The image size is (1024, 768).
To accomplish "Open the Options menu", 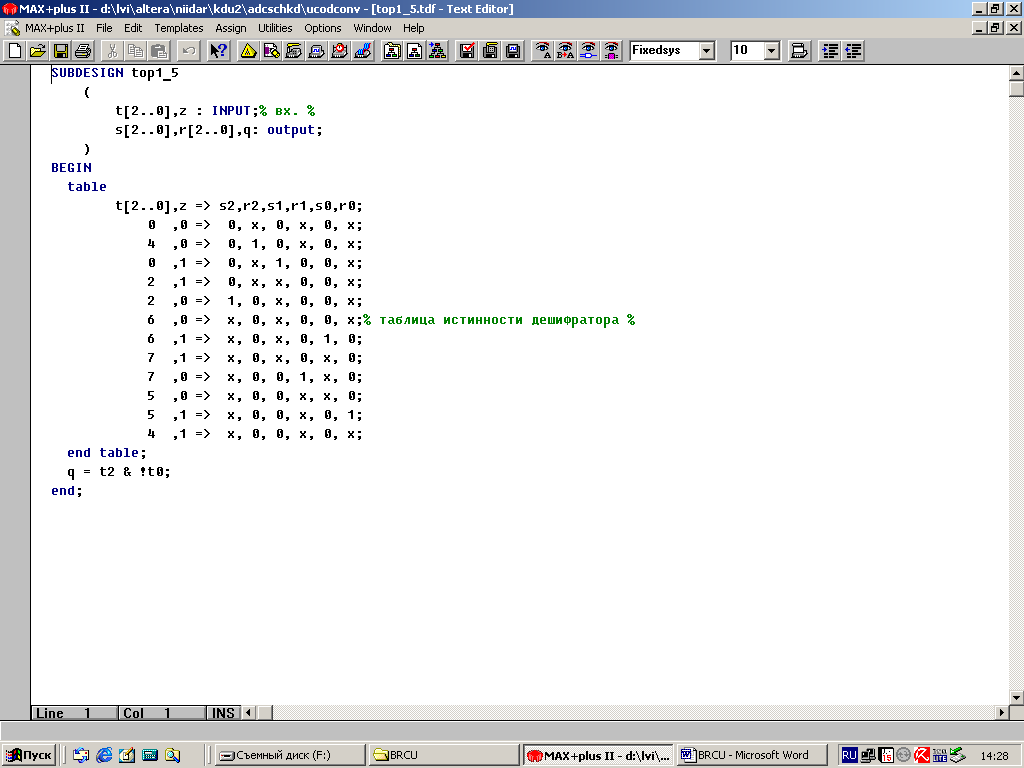I will click(323, 28).
